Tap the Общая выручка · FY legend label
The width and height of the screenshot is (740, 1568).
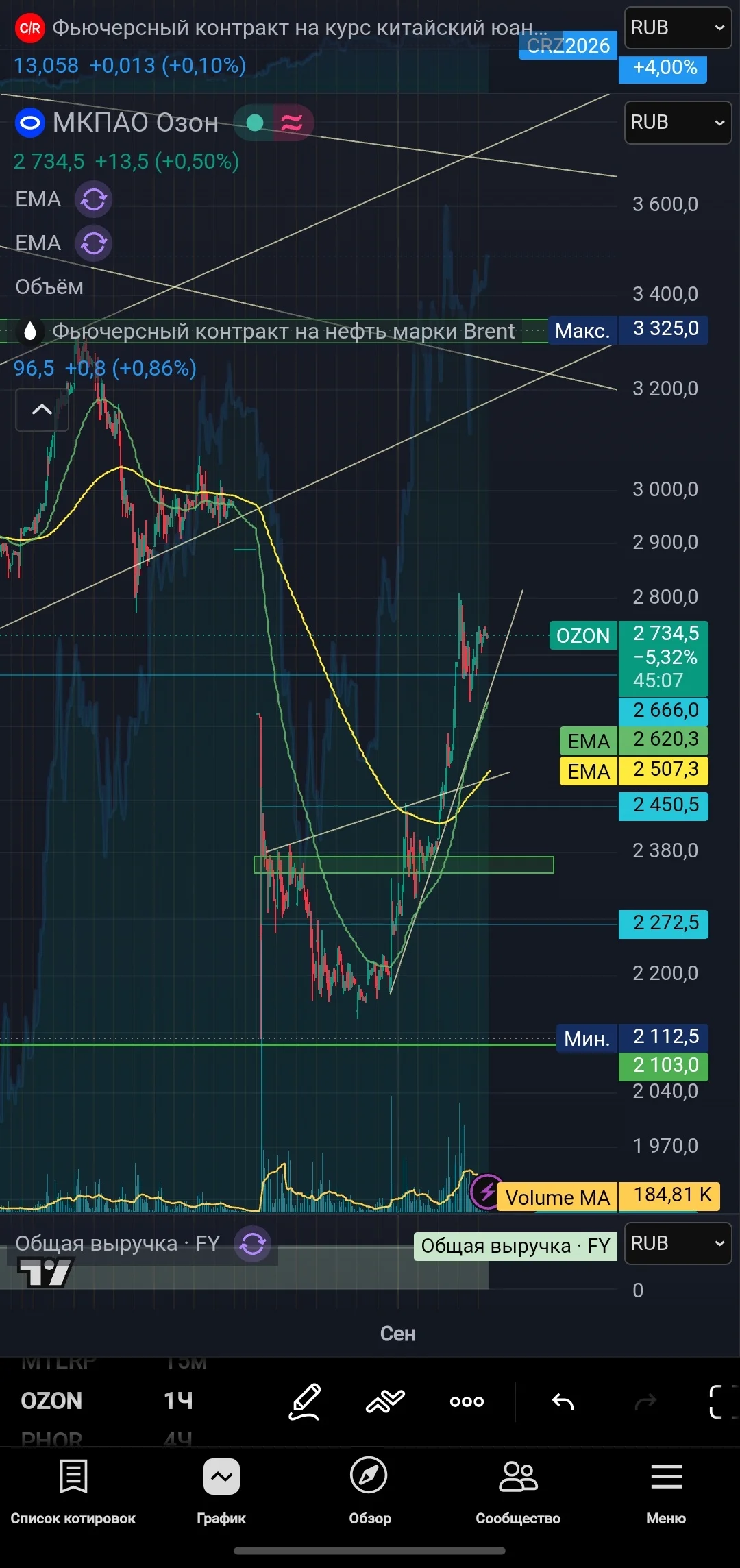coord(118,1244)
